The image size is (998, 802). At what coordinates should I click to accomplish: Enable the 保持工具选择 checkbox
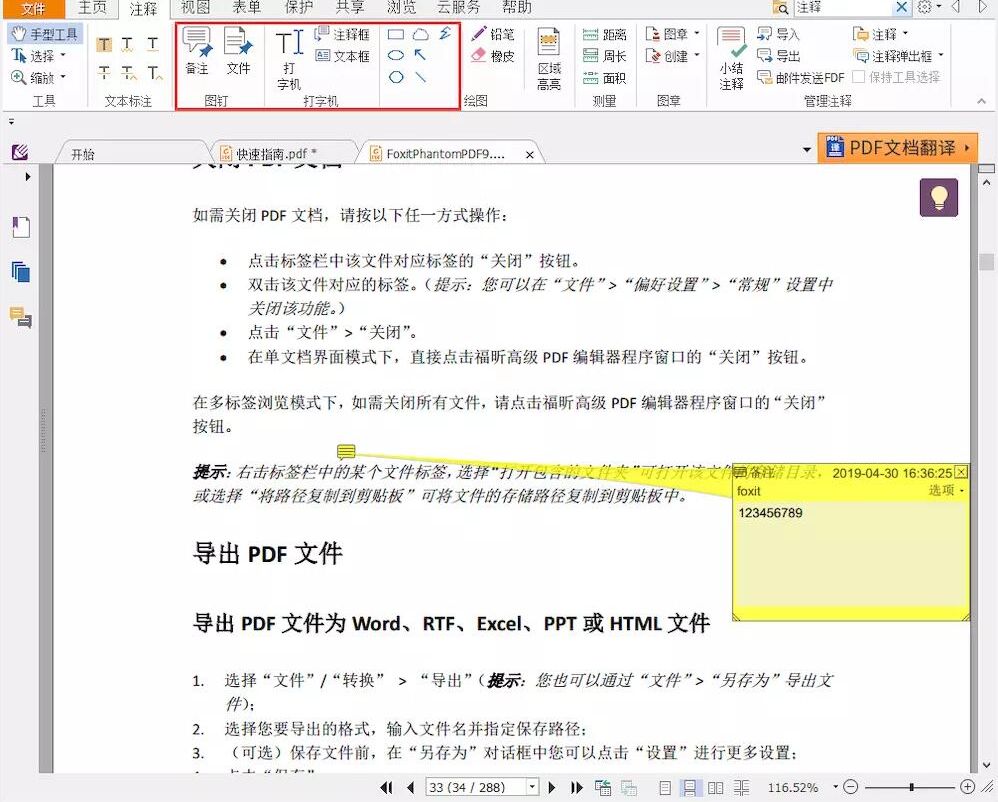pos(857,77)
